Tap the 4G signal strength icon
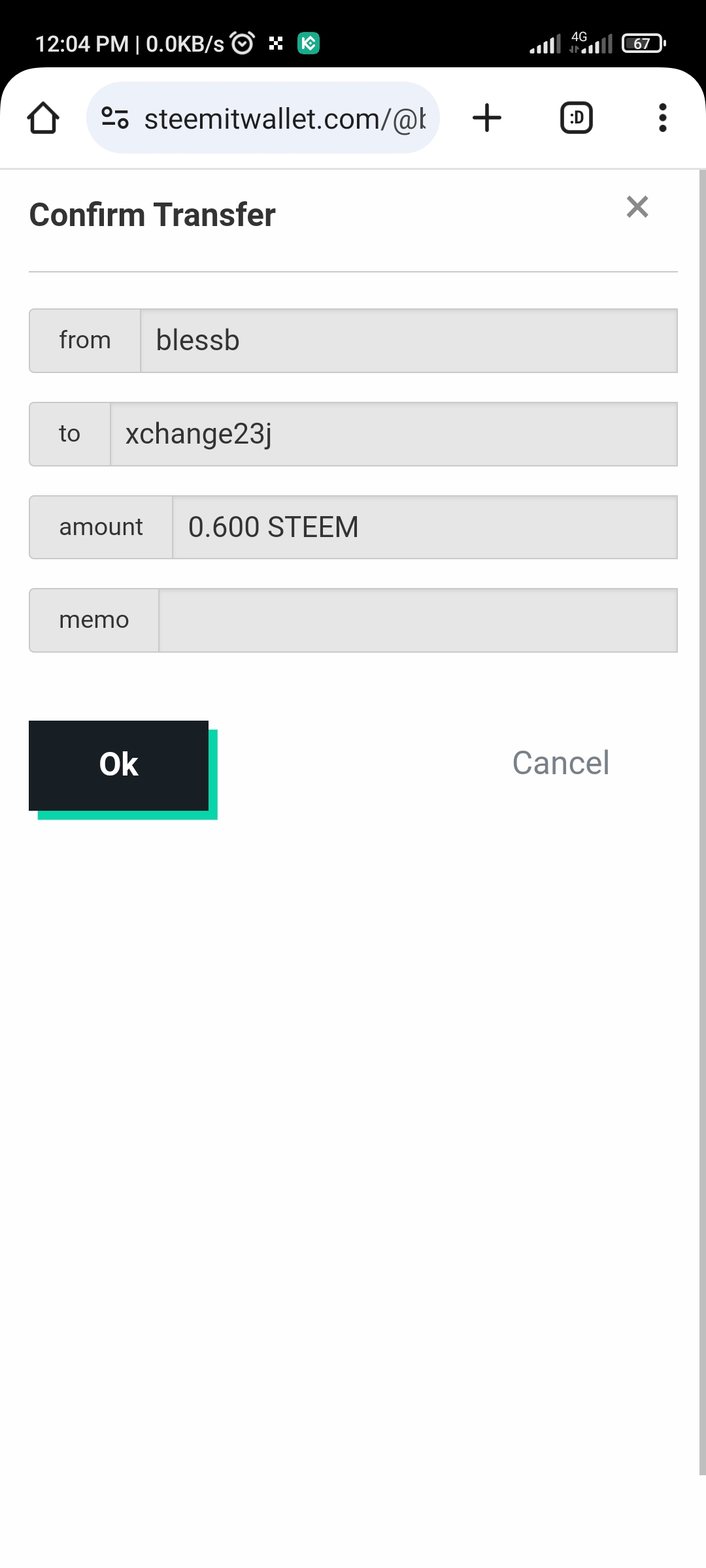The image size is (706, 1568). 591,43
